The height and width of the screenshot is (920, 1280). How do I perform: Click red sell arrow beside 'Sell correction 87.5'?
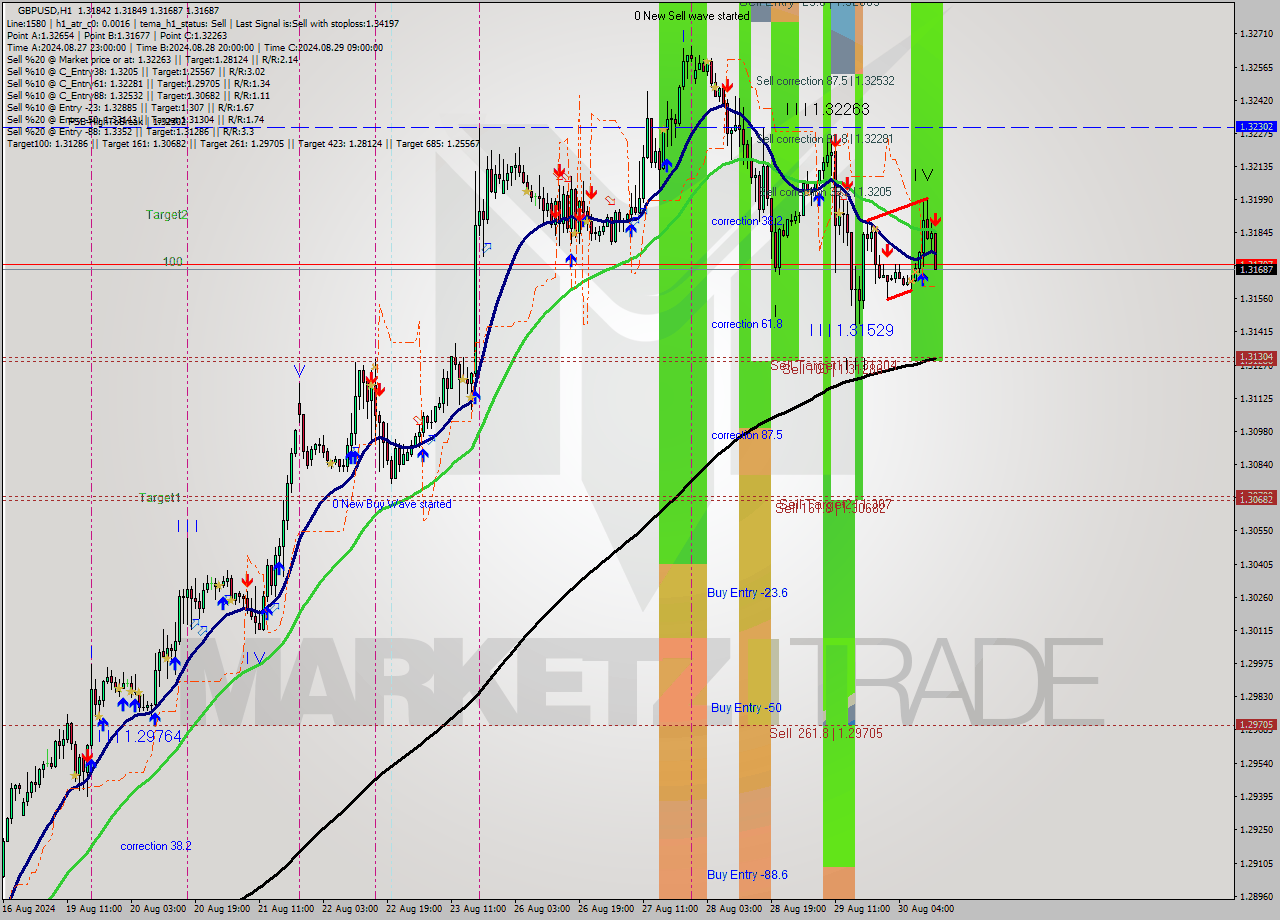(x=728, y=85)
